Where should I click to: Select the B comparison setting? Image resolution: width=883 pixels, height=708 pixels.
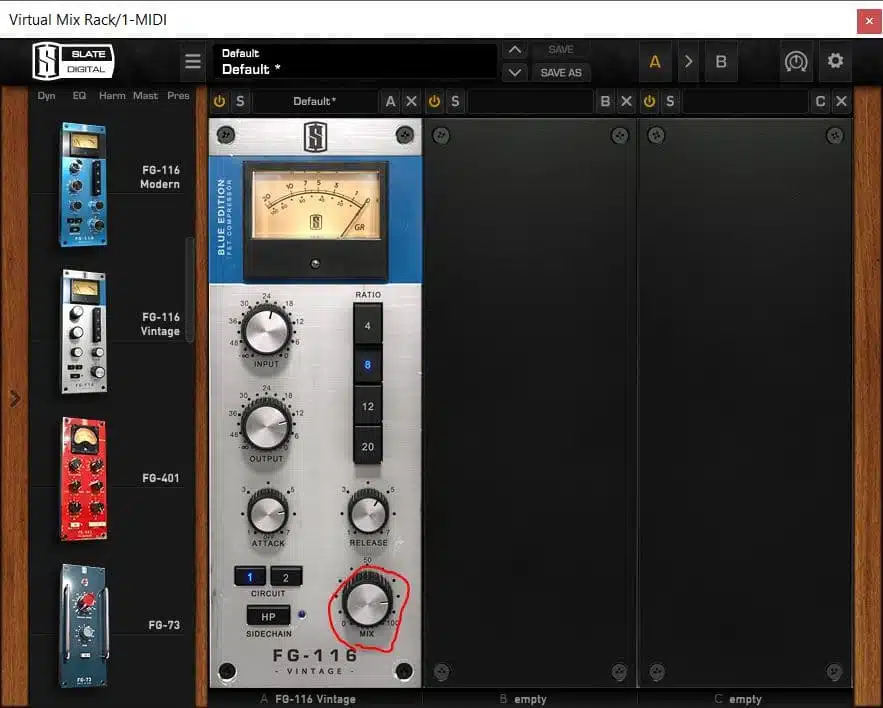(x=721, y=61)
